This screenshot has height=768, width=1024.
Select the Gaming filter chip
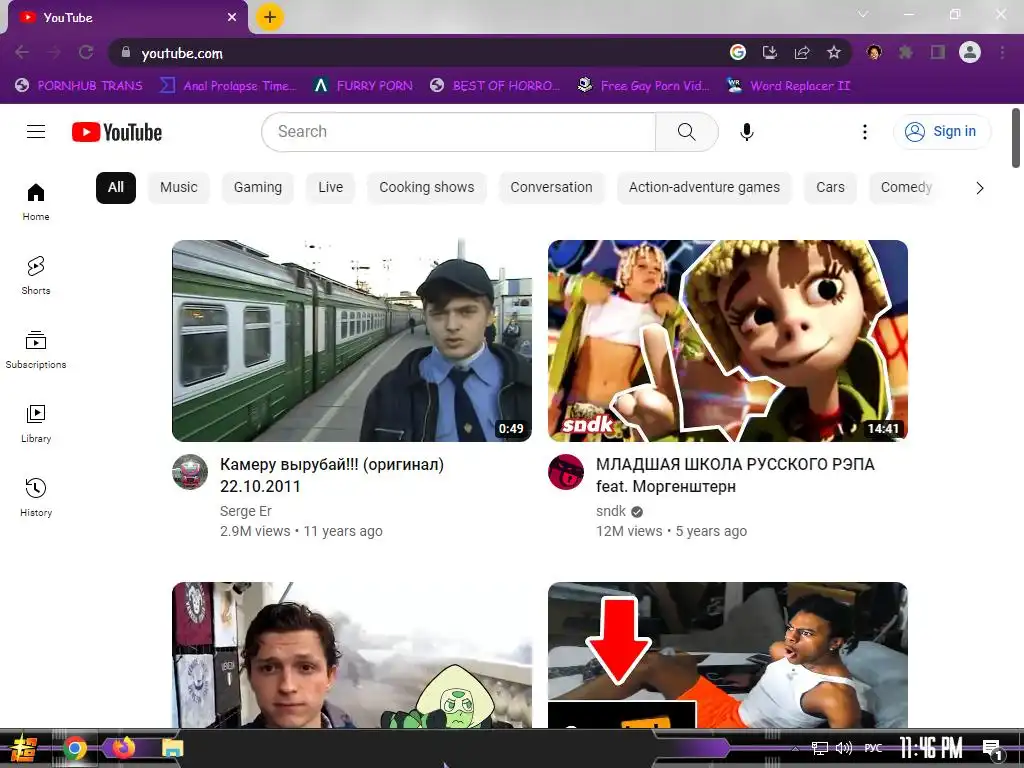(x=258, y=187)
